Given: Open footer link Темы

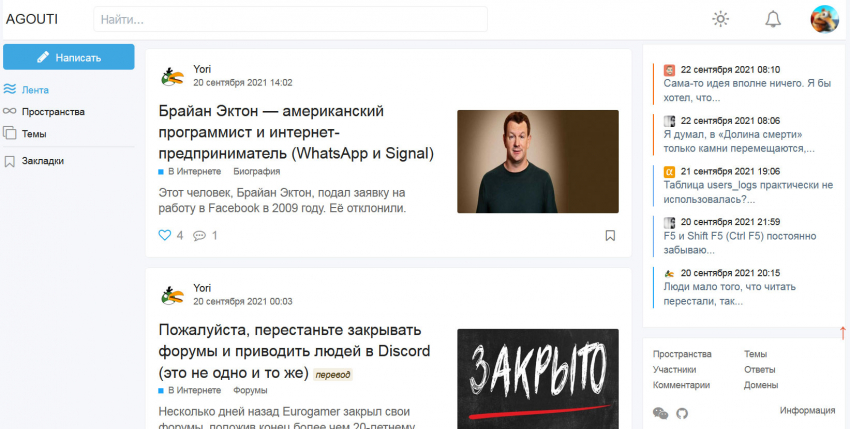Looking at the screenshot, I should point(756,354).
